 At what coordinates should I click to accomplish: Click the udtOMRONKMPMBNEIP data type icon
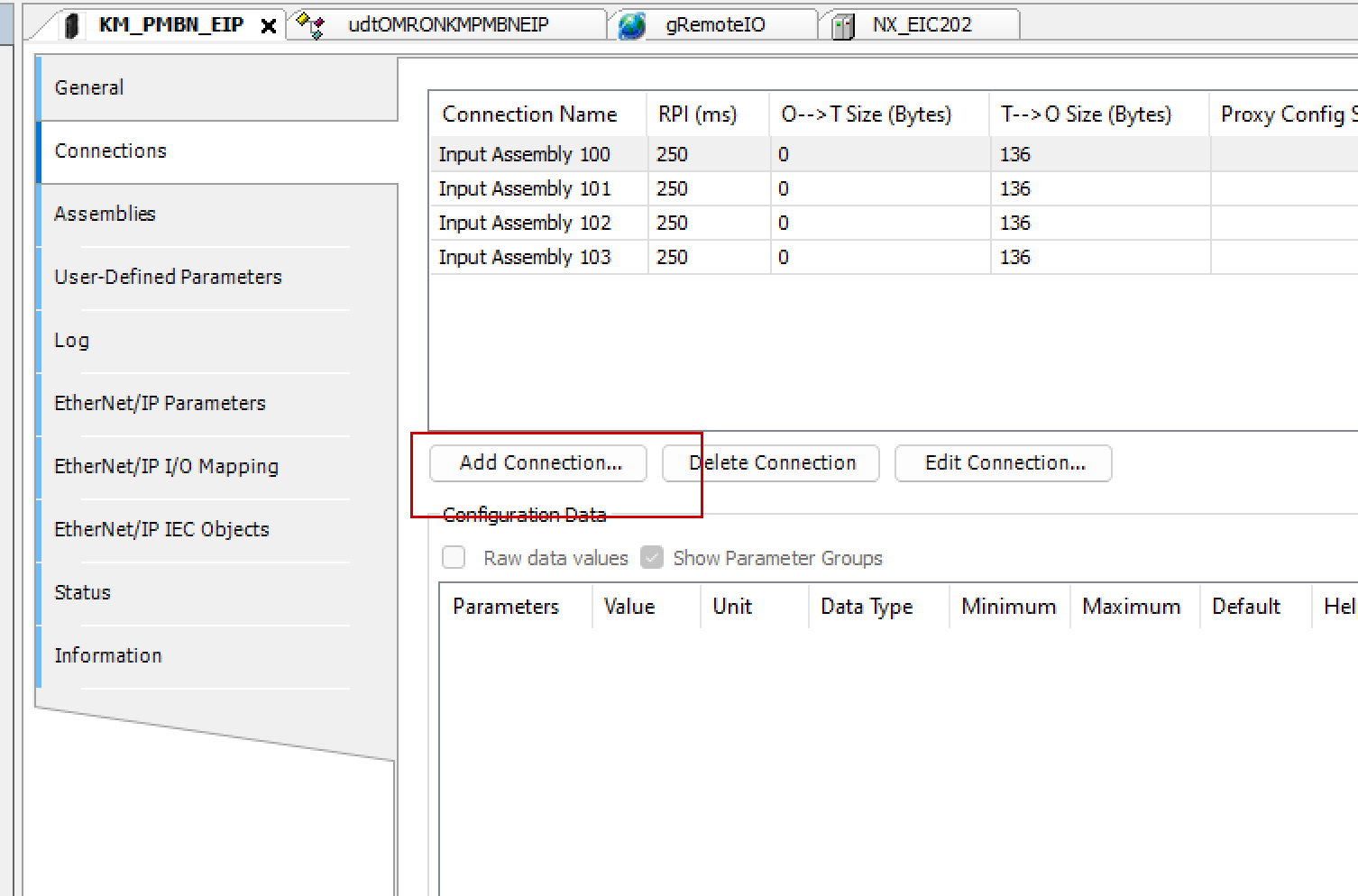310,25
